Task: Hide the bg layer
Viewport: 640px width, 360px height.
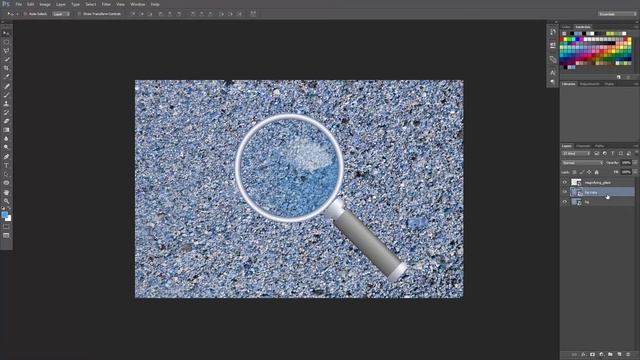Action: (565, 202)
